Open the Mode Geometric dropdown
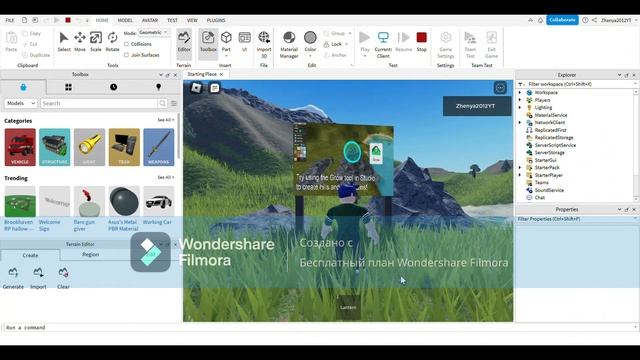This screenshot has width=640, height=360. 153,32
